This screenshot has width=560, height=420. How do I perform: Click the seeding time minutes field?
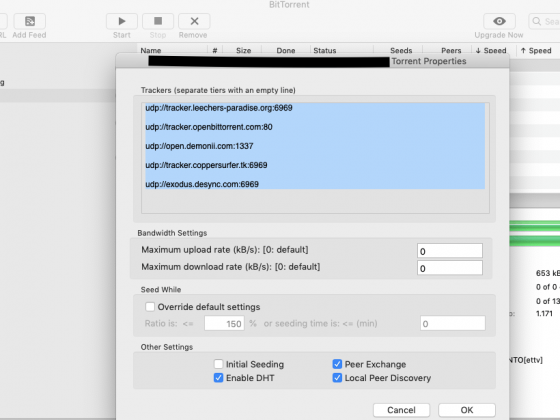452,323
